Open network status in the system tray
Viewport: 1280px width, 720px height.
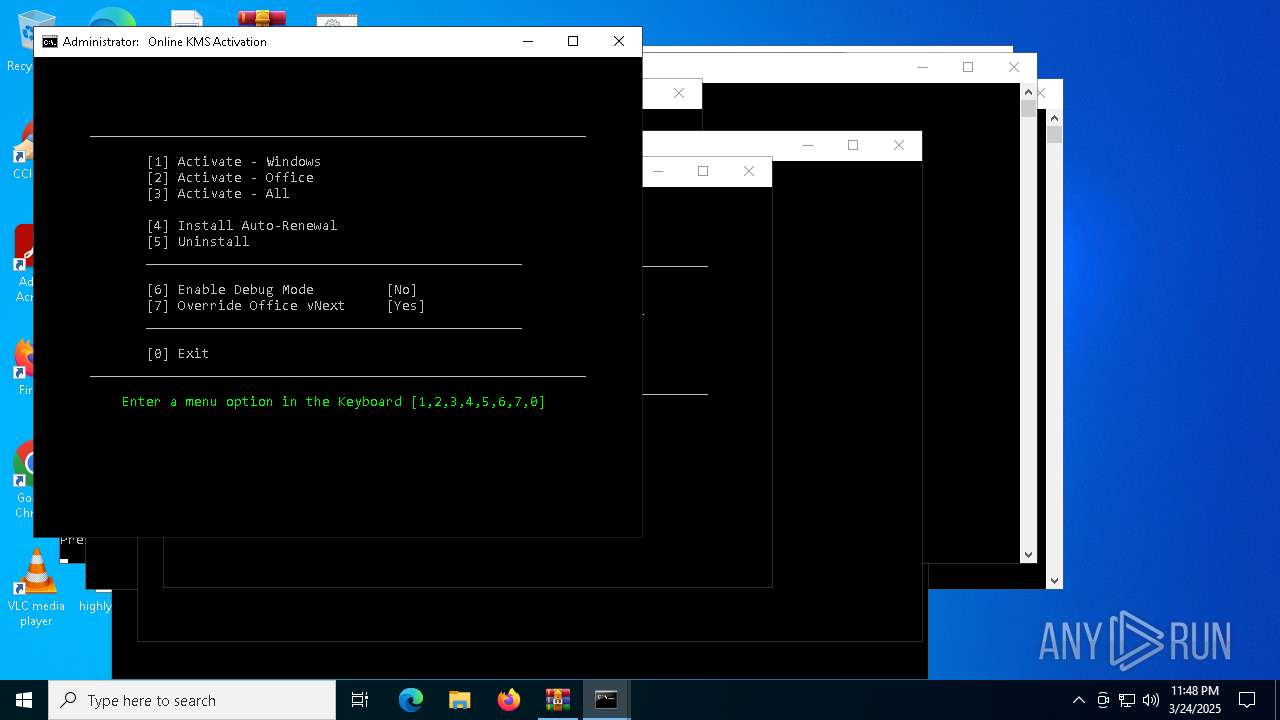(x=1127, y=700)
